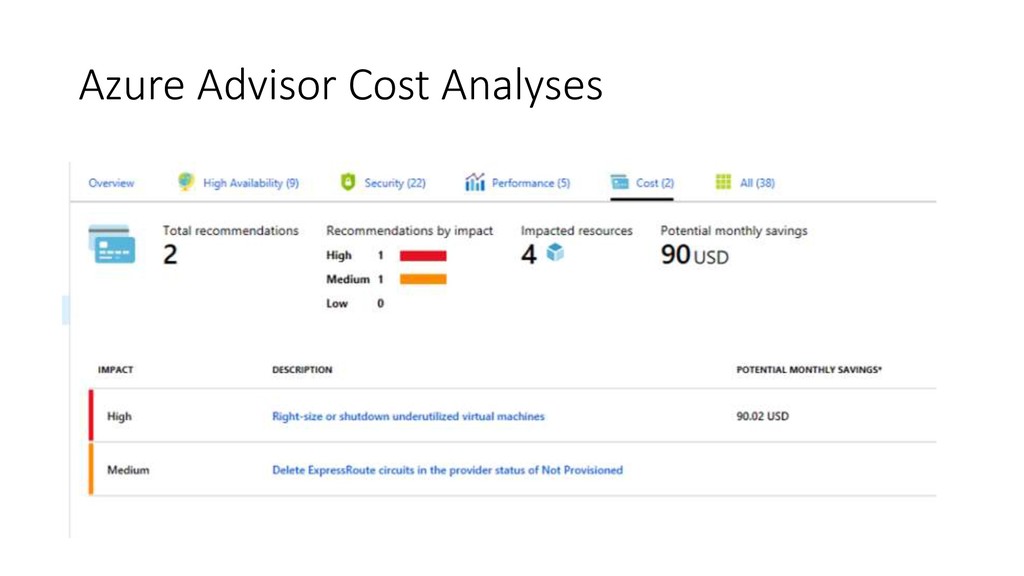Click the impacted resources cube icon
The width and height of the screenshot is (1024, 576).
(555, 252)
